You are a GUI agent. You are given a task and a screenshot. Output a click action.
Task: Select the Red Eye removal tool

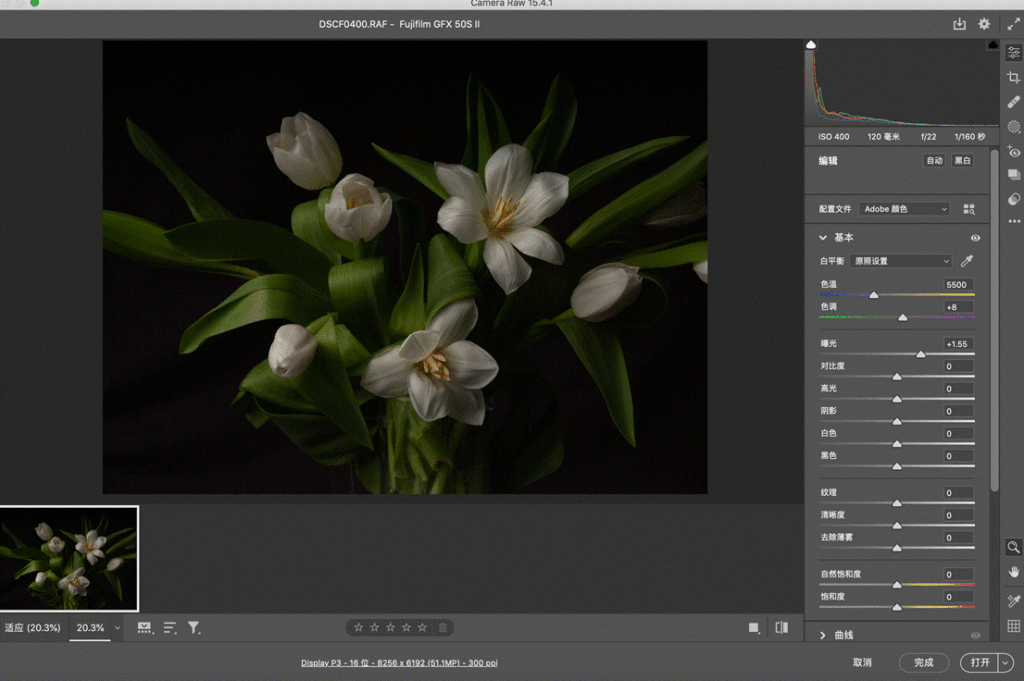click(x=1014, y=151)
